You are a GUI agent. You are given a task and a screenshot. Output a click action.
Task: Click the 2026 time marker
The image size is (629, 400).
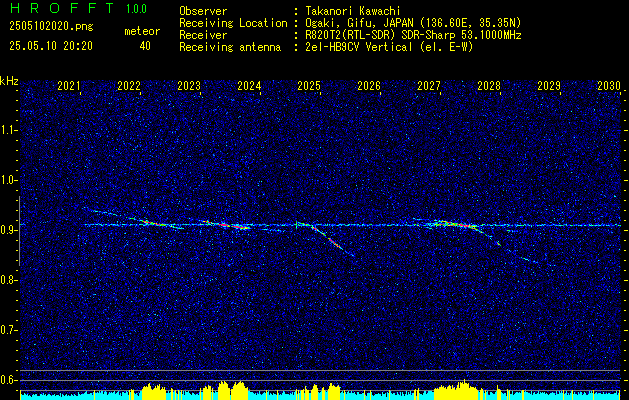coord(369,86)
